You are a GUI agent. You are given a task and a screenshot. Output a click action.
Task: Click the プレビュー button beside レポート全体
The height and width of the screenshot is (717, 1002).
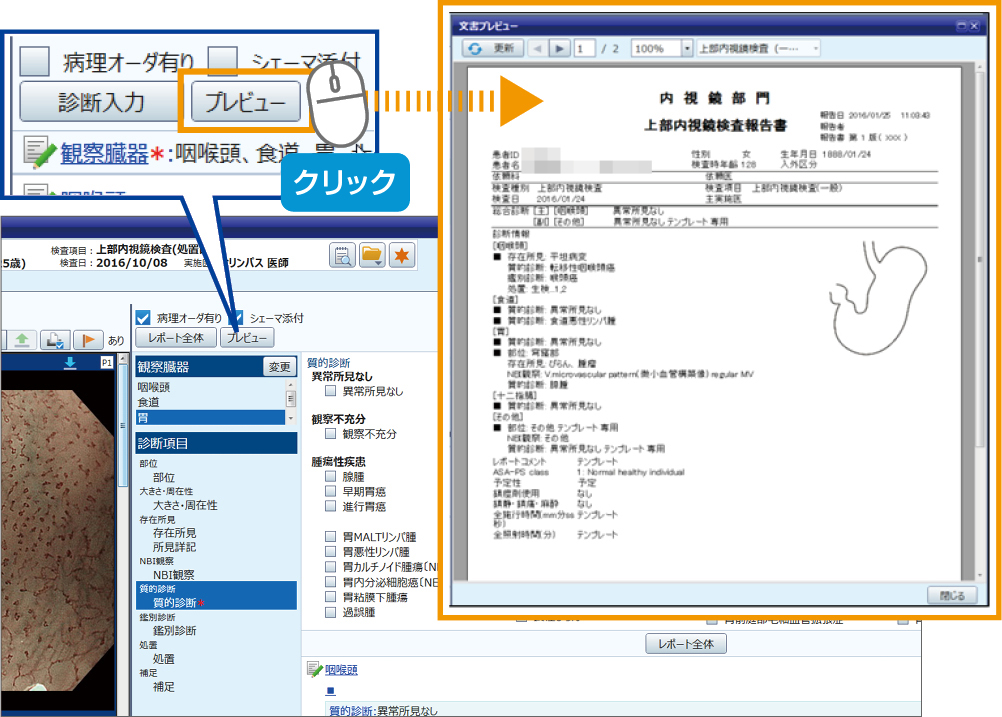coord(246,338)
